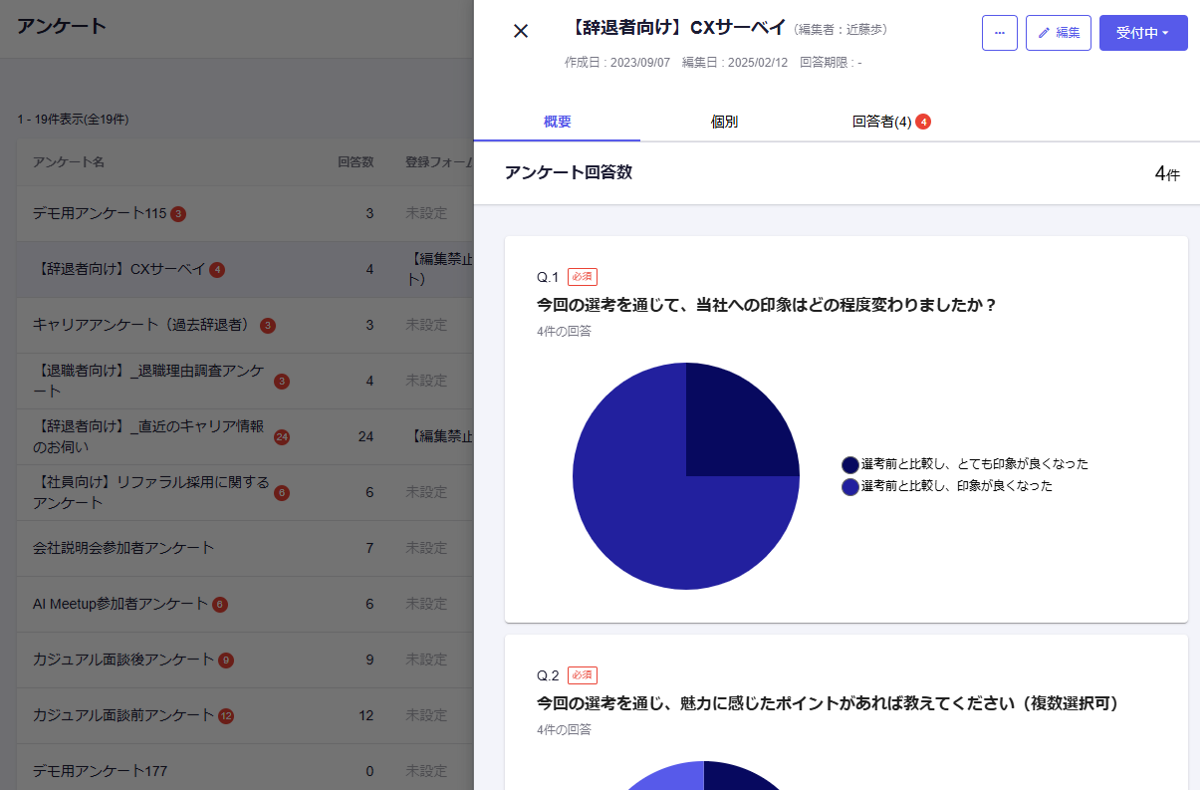This screenshot has width=1200, height=790.
Task: Switch to the 概要 tab
Action: [557, 122]
